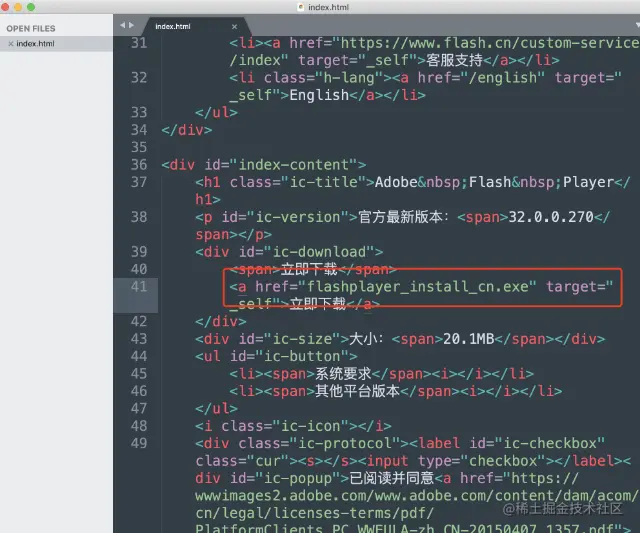Click "ic-size" id value on line 43
Image resolution: width=640 pixels, height=533 pixels.
302,339
